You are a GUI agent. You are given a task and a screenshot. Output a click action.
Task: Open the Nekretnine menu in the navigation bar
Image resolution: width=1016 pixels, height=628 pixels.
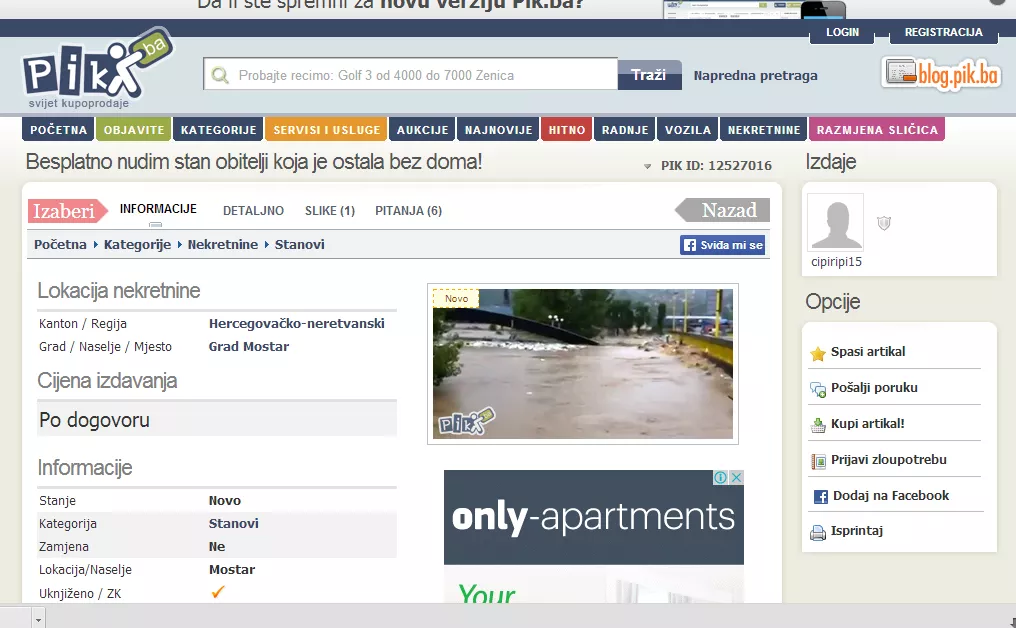coord(763,130)
